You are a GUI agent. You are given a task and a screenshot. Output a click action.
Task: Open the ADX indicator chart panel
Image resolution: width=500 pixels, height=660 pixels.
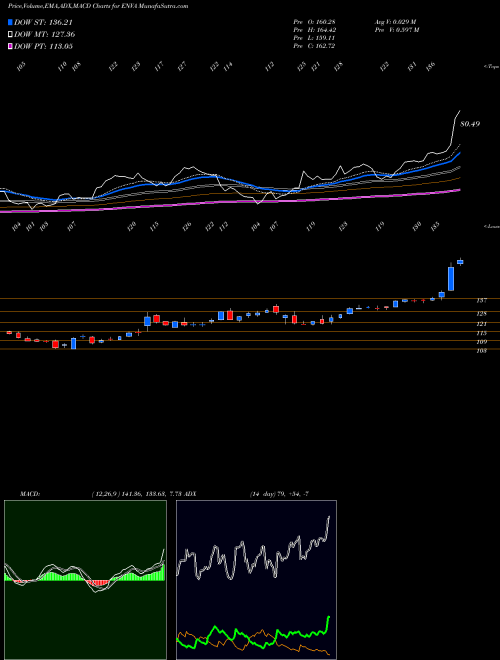pyautogui.click(x=256, y=580)
